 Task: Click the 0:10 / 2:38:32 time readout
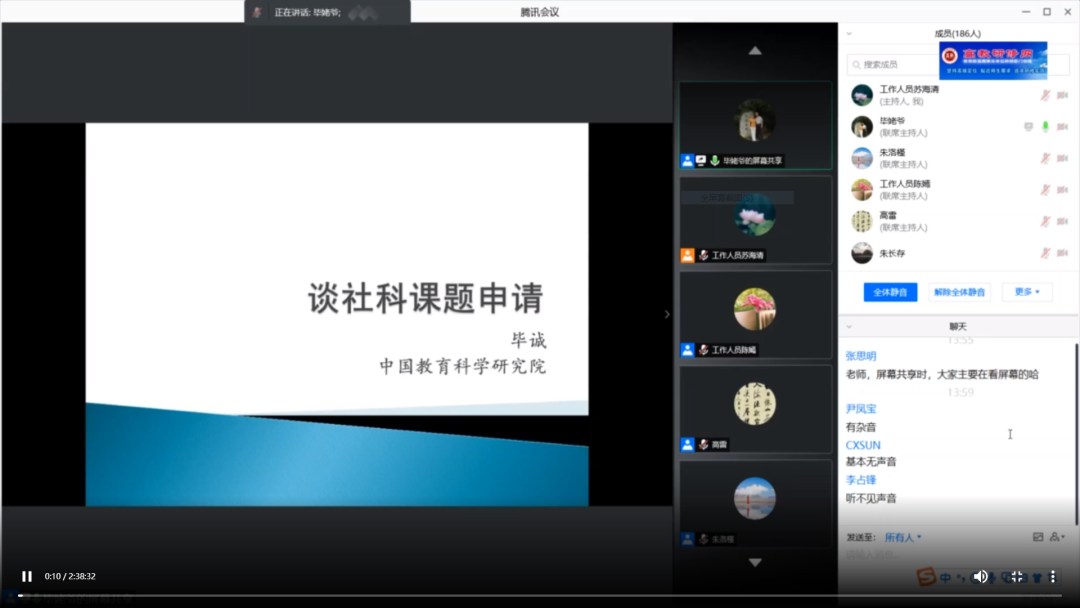(x=70, y=576)
